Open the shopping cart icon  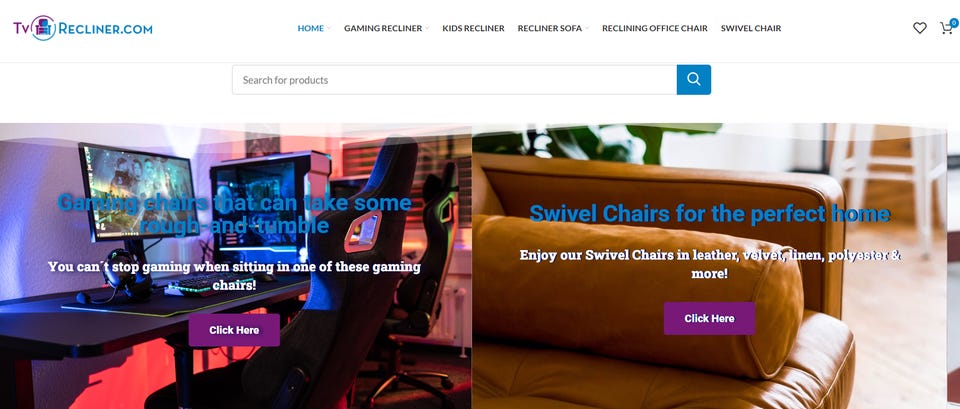(947, 28)
